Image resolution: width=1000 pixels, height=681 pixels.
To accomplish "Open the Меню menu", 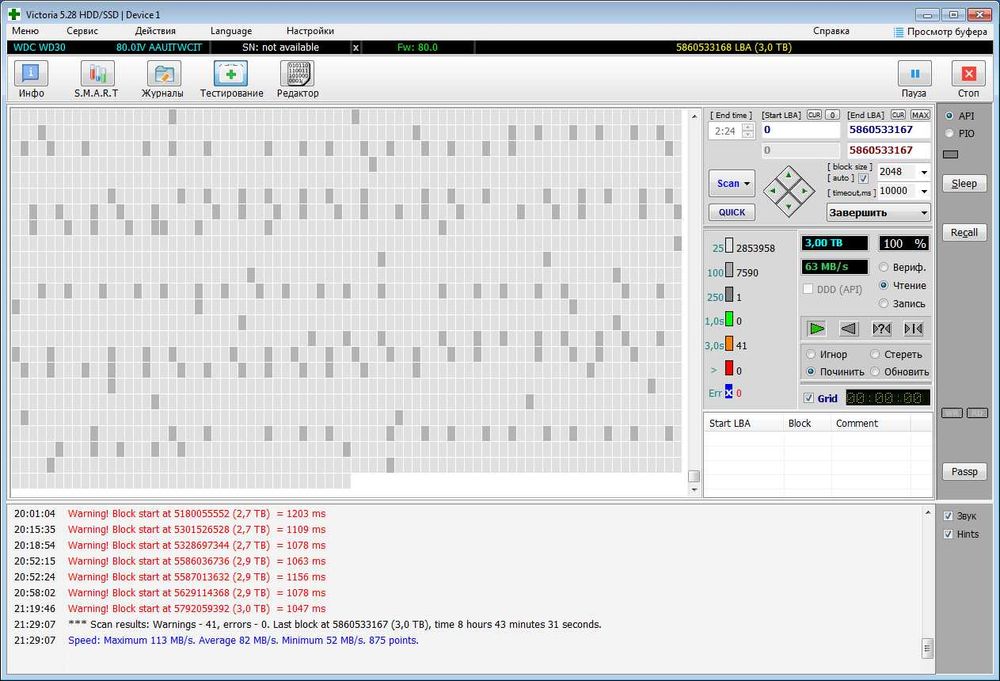I will 25,31.
